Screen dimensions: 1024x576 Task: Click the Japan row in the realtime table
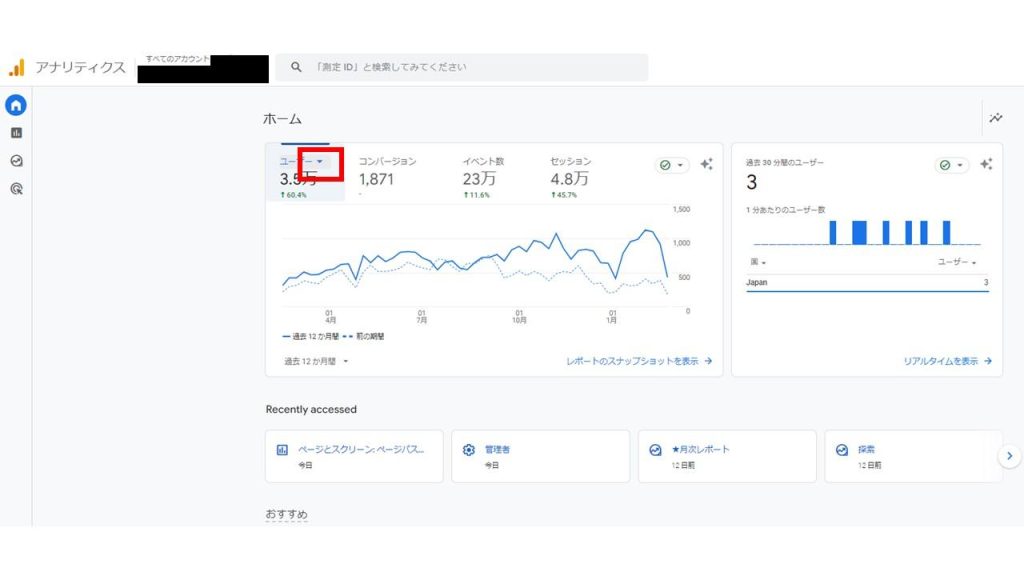867,283
